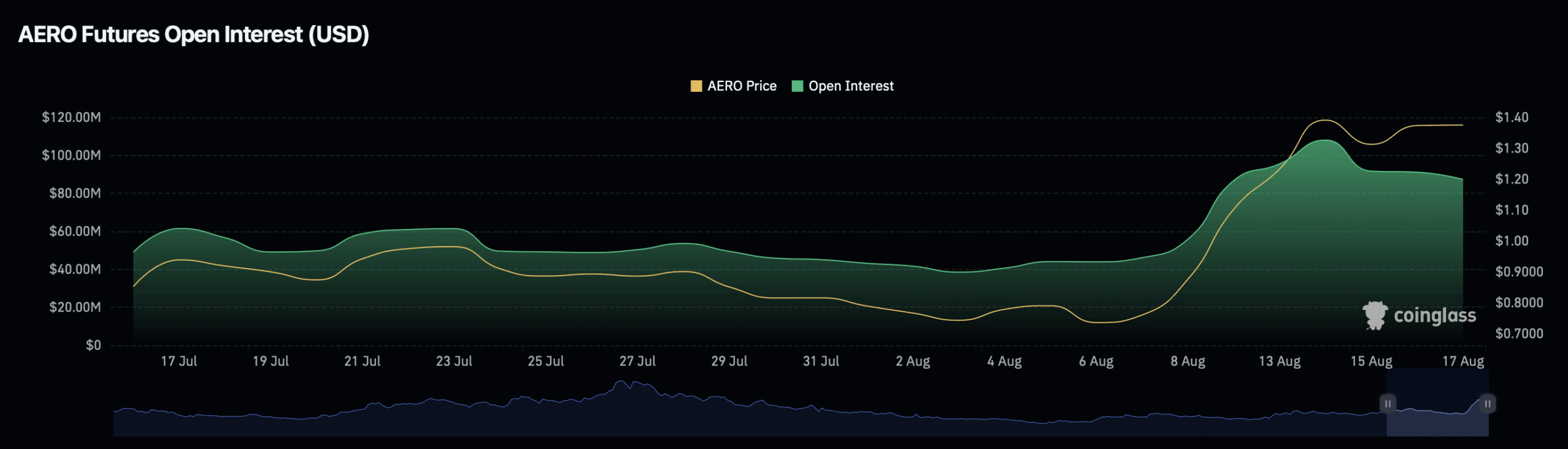Click the 8 Aug date label
Image resolution: width=1568 pixels, height=449 pixels.
pyautogui.click(x=1188, y=361)
